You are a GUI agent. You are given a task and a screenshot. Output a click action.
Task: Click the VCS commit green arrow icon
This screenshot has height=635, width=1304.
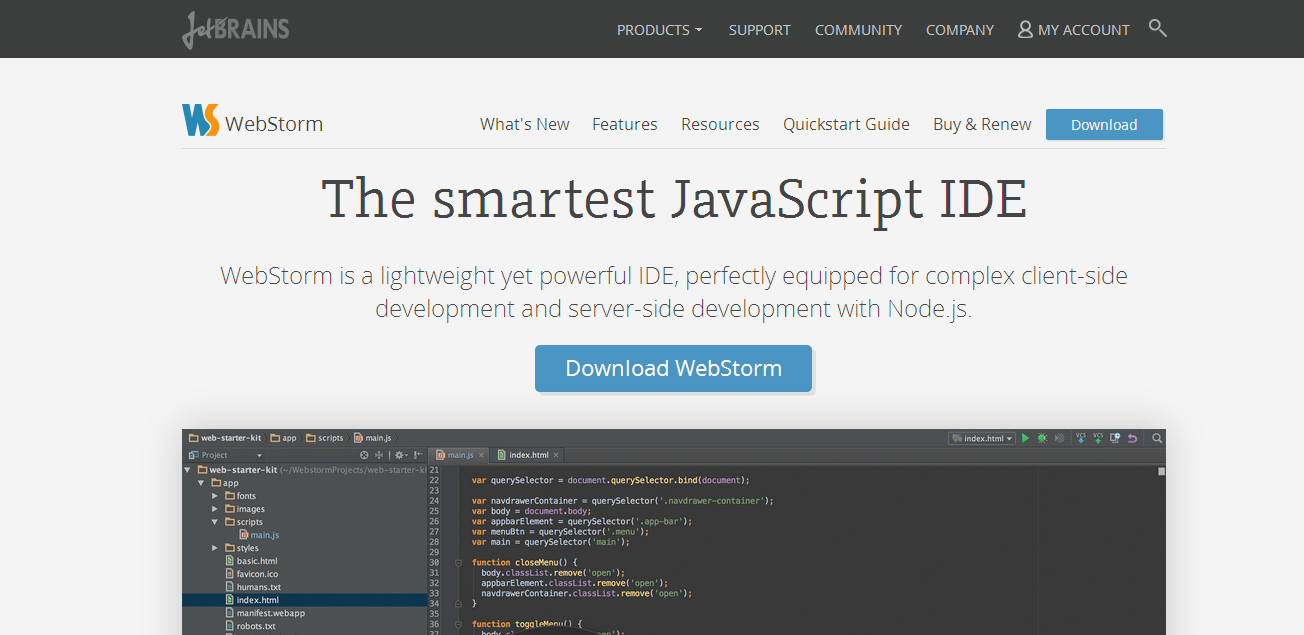pos(1098,438)
